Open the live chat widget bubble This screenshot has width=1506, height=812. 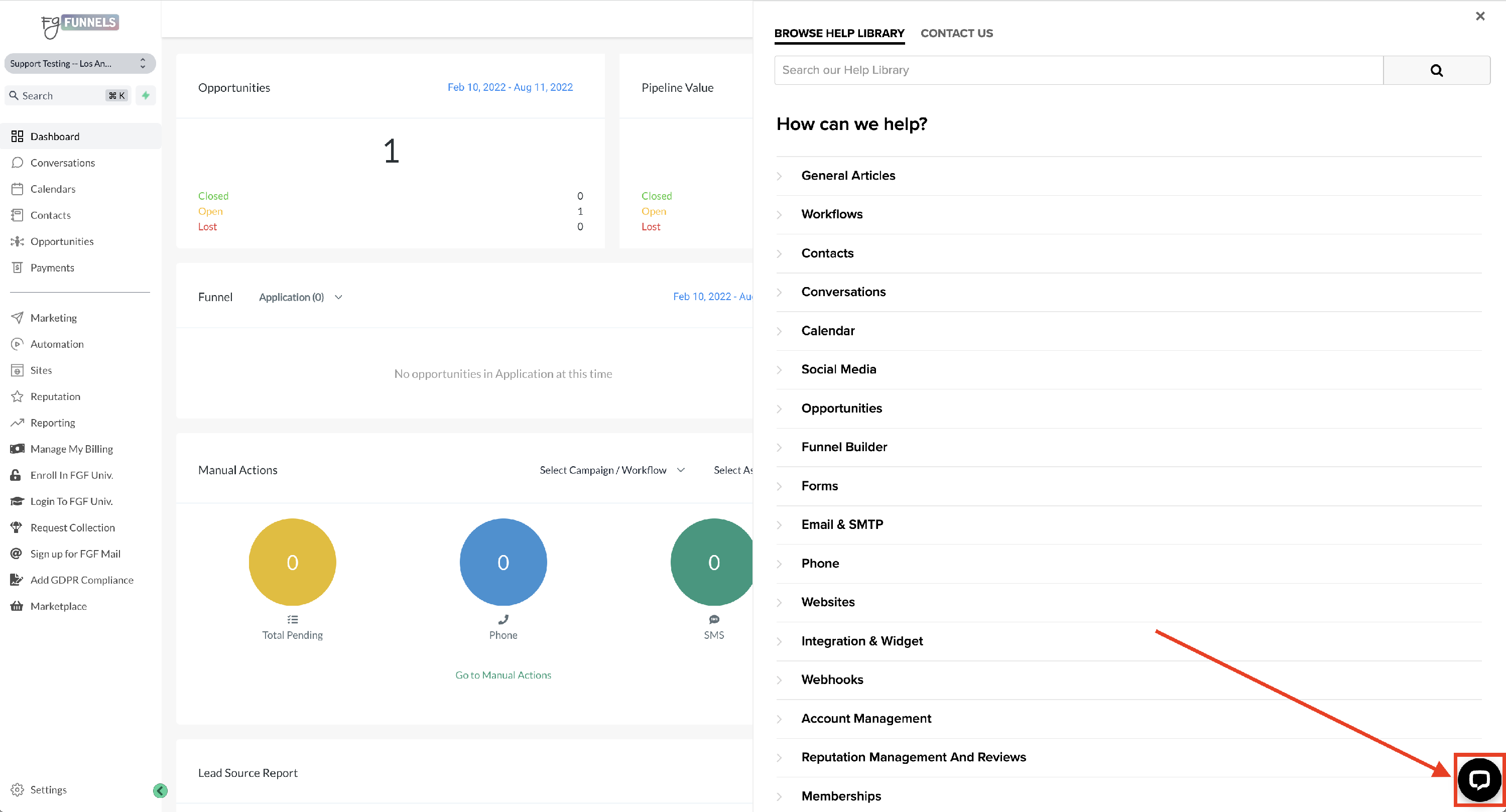pyautogui.click(x=1480, y=780)
